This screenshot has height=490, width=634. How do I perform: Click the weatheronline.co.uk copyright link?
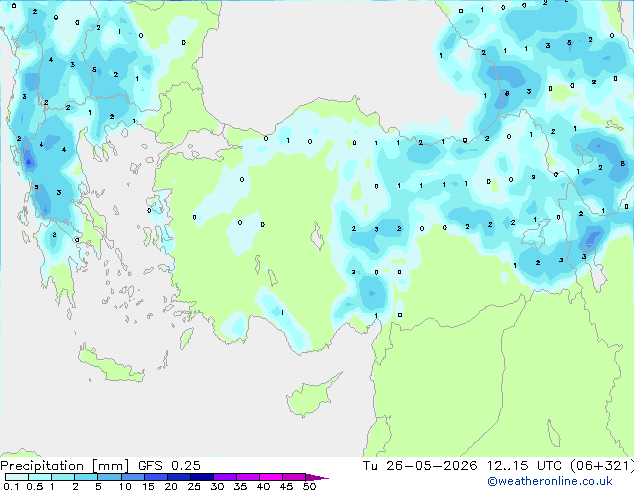pos(550,481)
